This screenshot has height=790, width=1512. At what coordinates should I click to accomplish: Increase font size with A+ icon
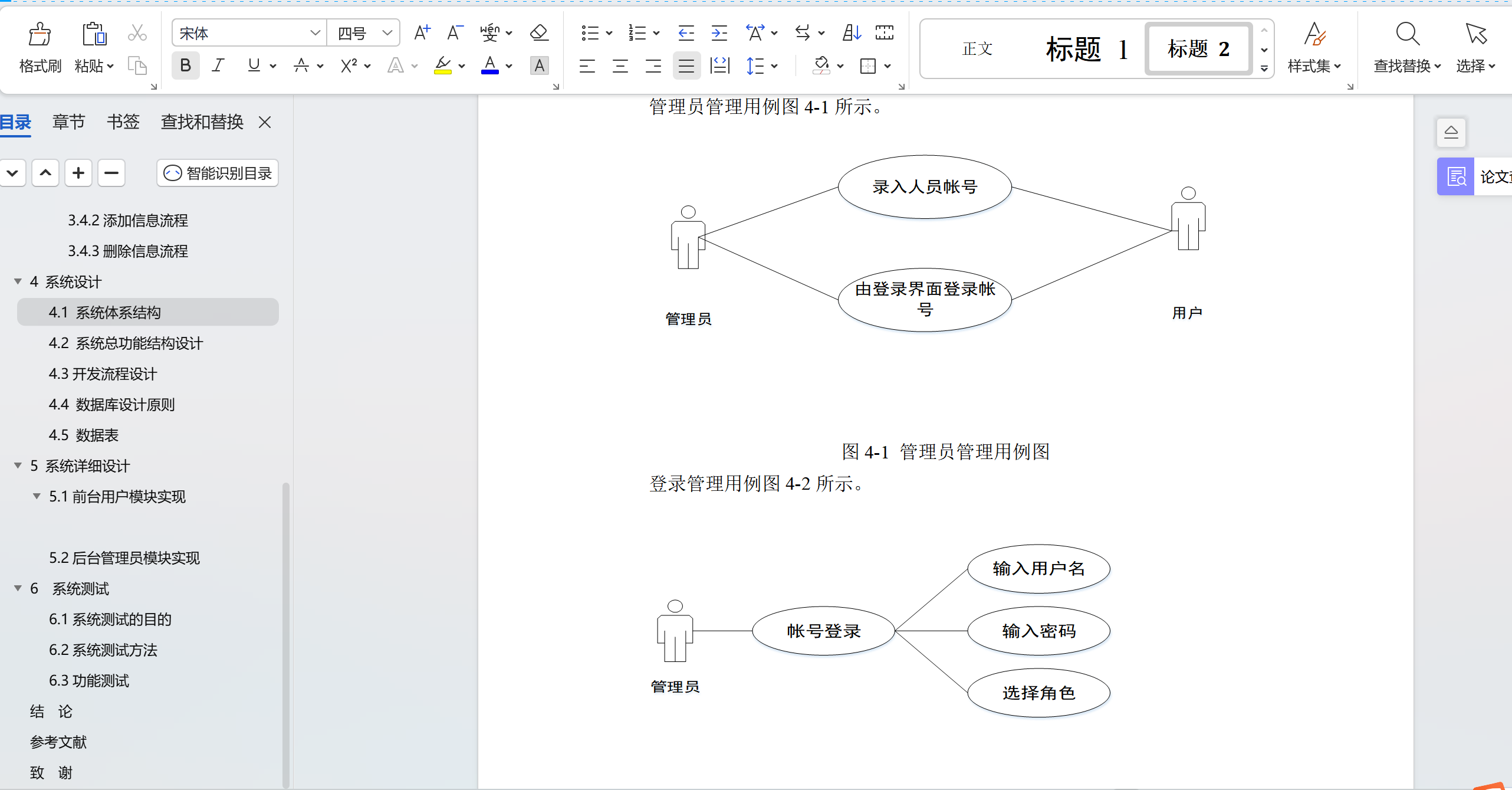422,32
